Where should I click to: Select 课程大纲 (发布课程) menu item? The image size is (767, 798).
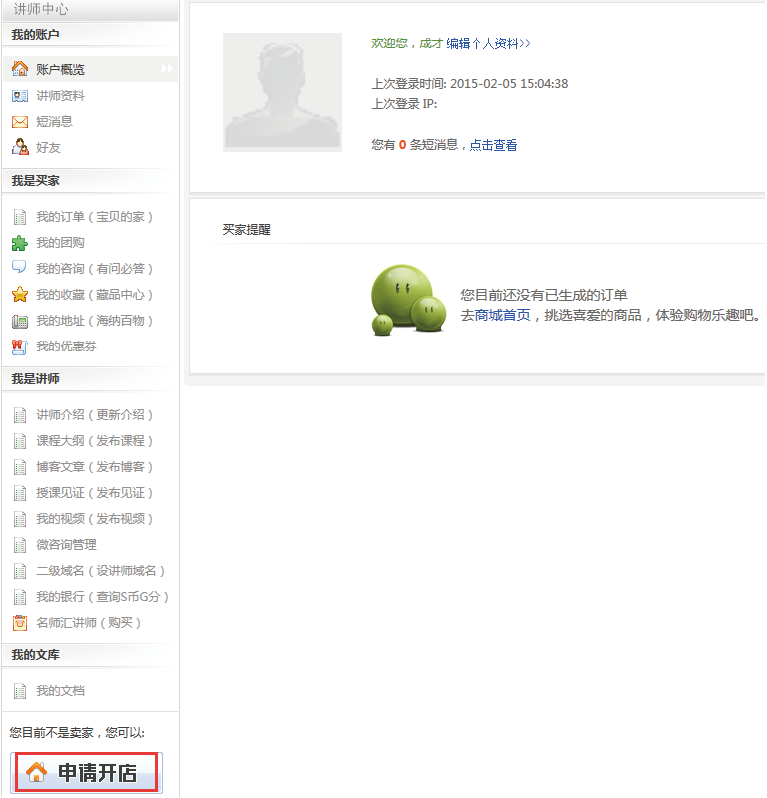click(x=94, y=441)
